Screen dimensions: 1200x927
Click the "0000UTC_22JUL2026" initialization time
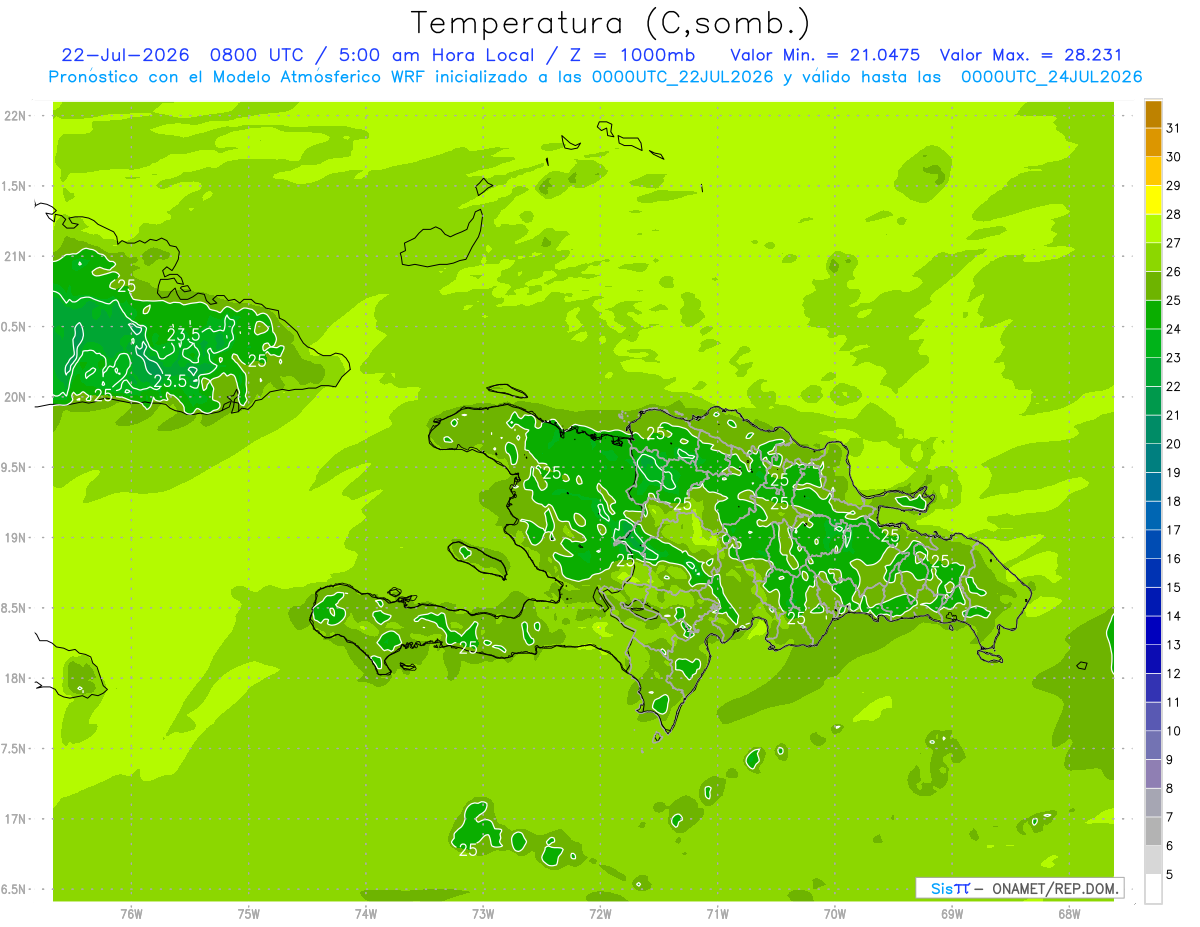(x=682, y=77)
